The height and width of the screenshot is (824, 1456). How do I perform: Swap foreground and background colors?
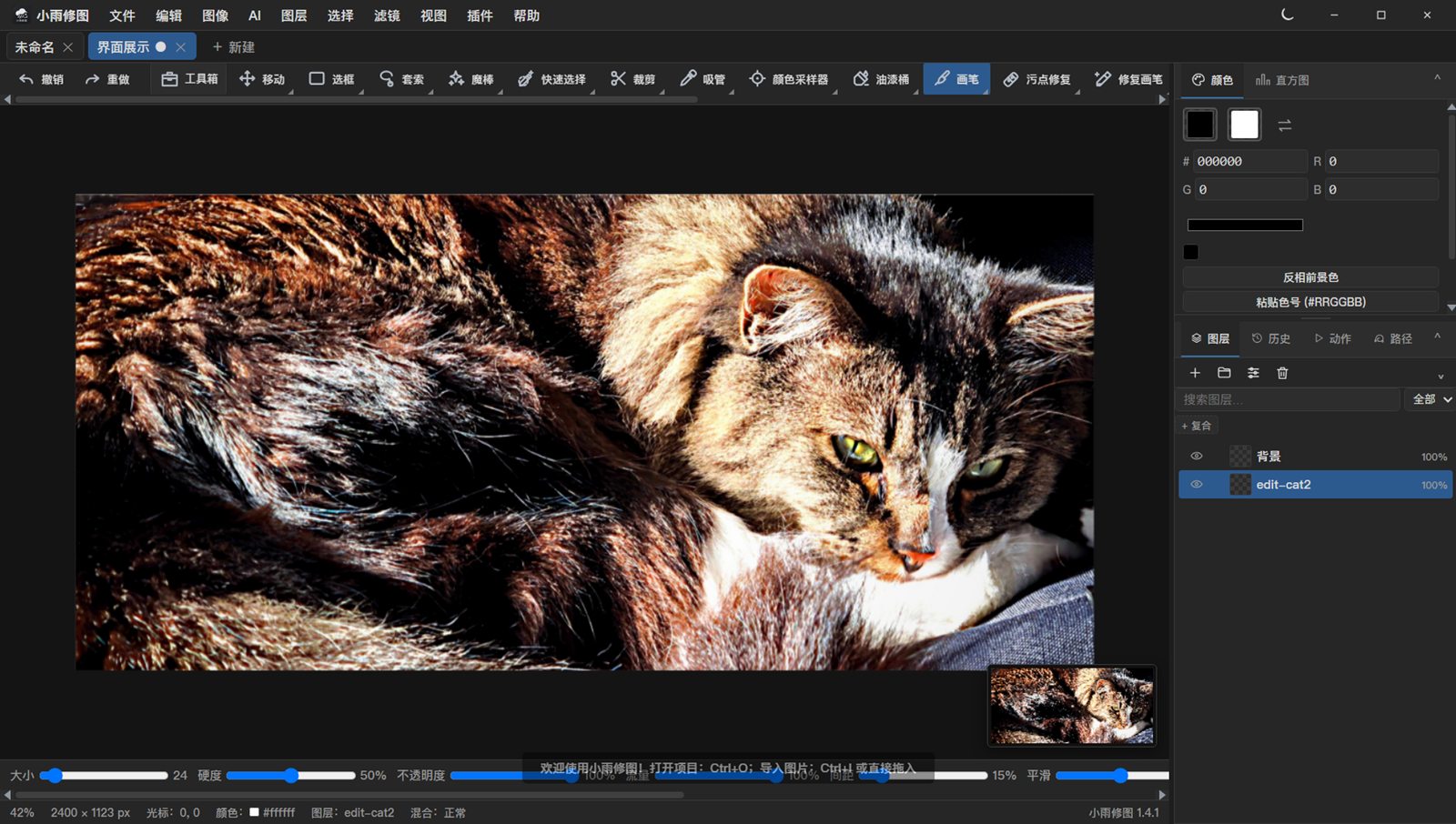1284,126
